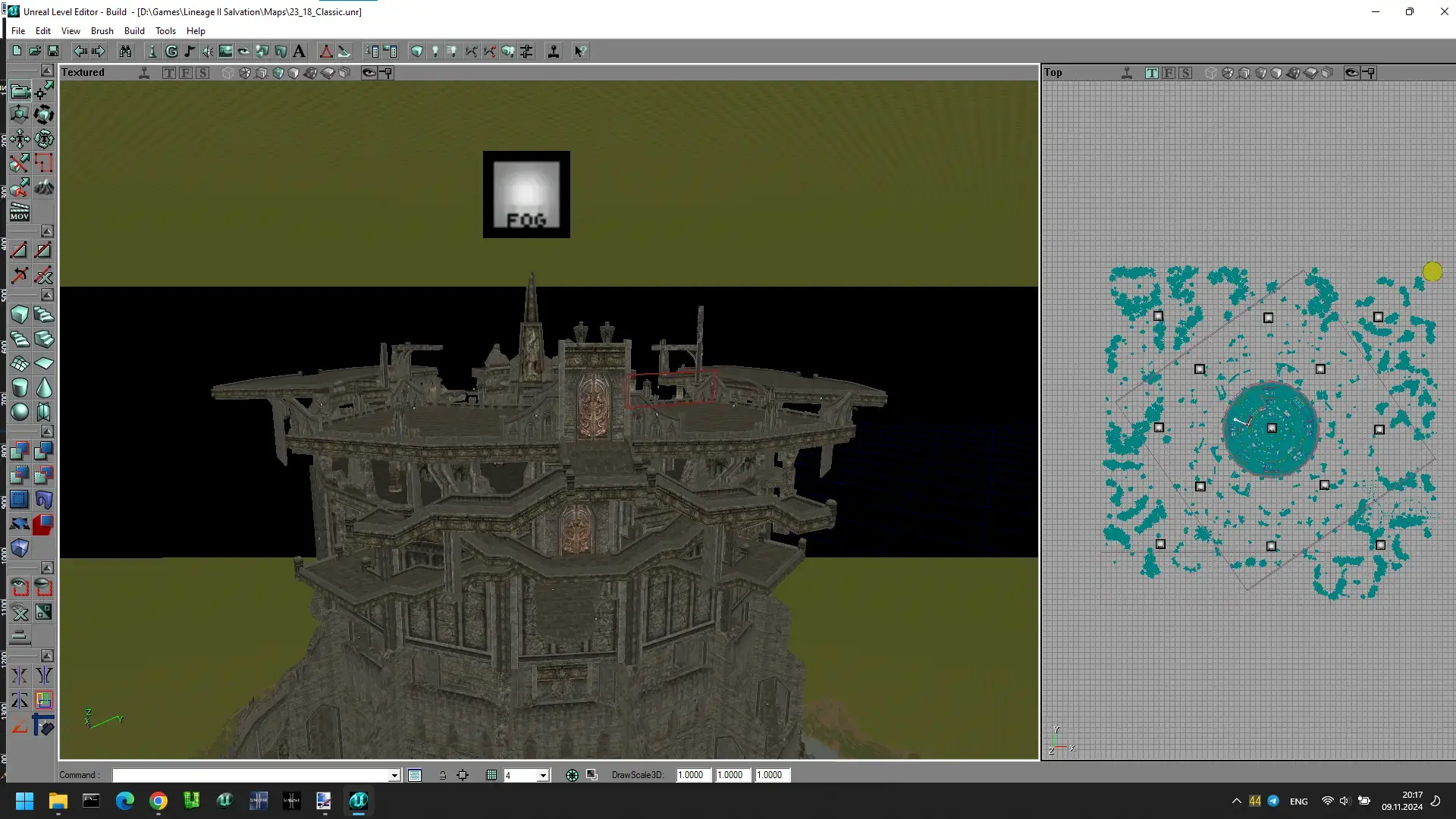Open the Actor class browser icon
The height and width of the screenshot is (819, 1456).
pyautogui.click(x=152, y=51)
